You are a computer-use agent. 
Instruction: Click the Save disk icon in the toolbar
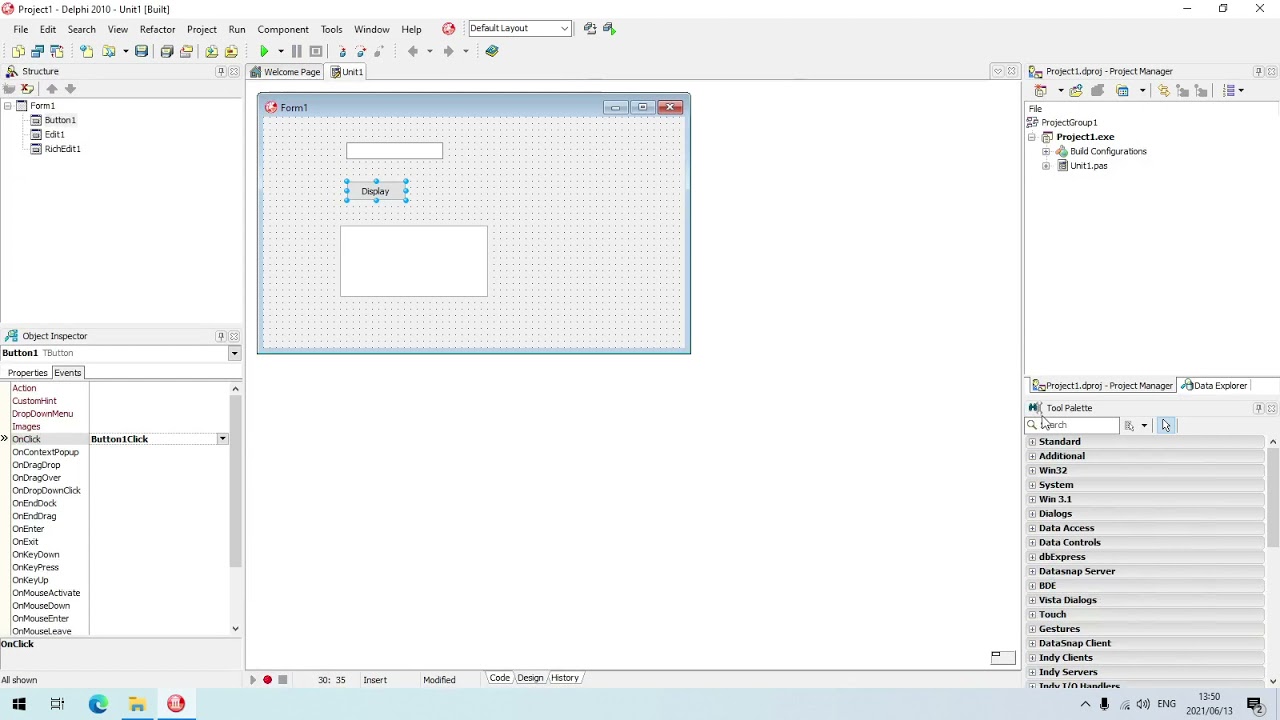pyautogui.click(x=141, y=51)
